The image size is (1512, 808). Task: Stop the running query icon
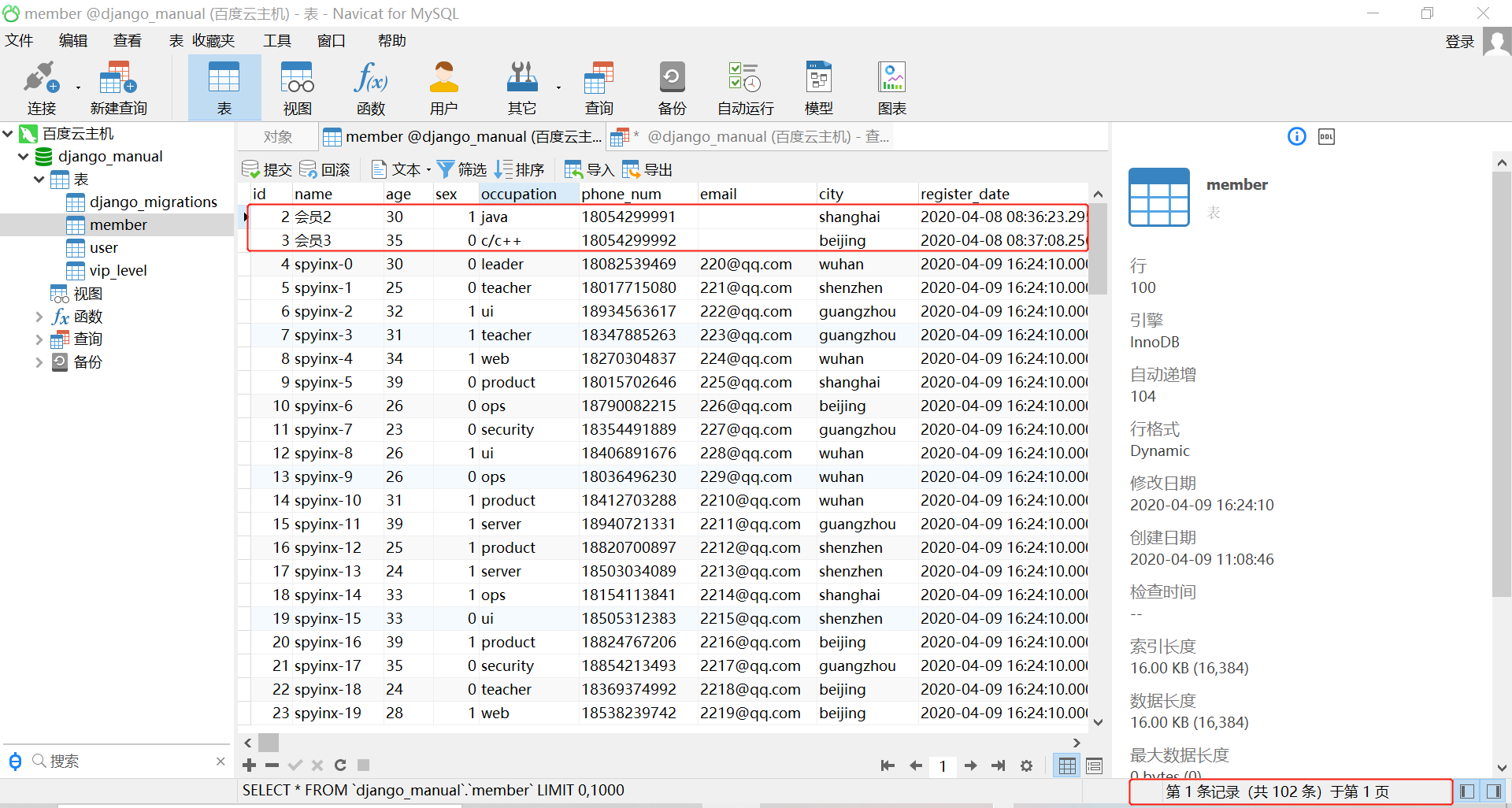click(363, 765)
